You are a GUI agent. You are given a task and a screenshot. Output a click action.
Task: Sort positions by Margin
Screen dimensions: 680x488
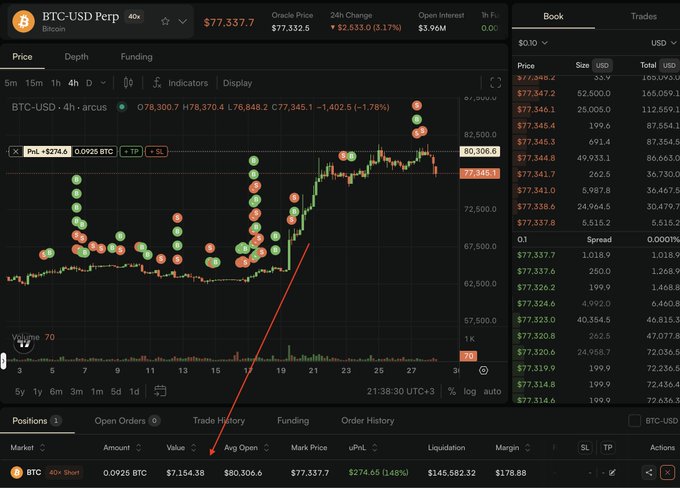pyautogui.click(x=513, y=447)
